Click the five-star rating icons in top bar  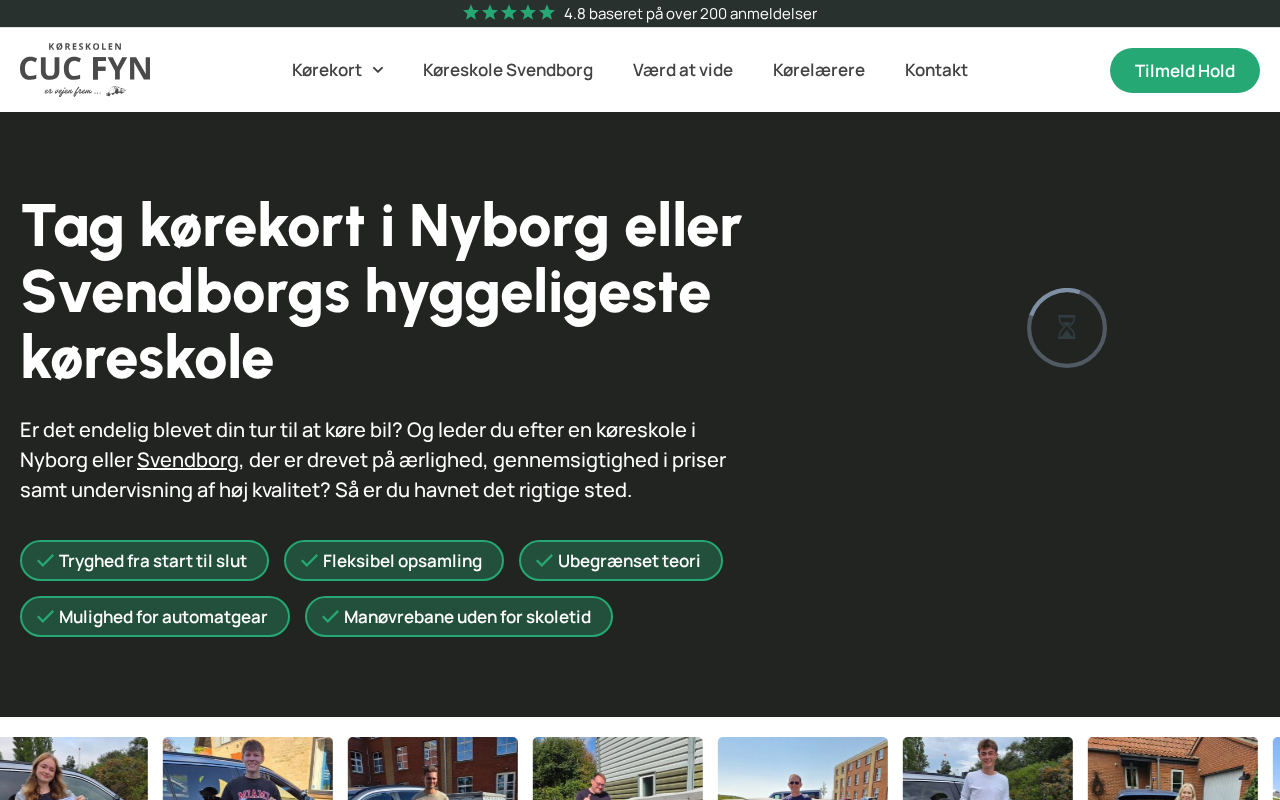508,13
